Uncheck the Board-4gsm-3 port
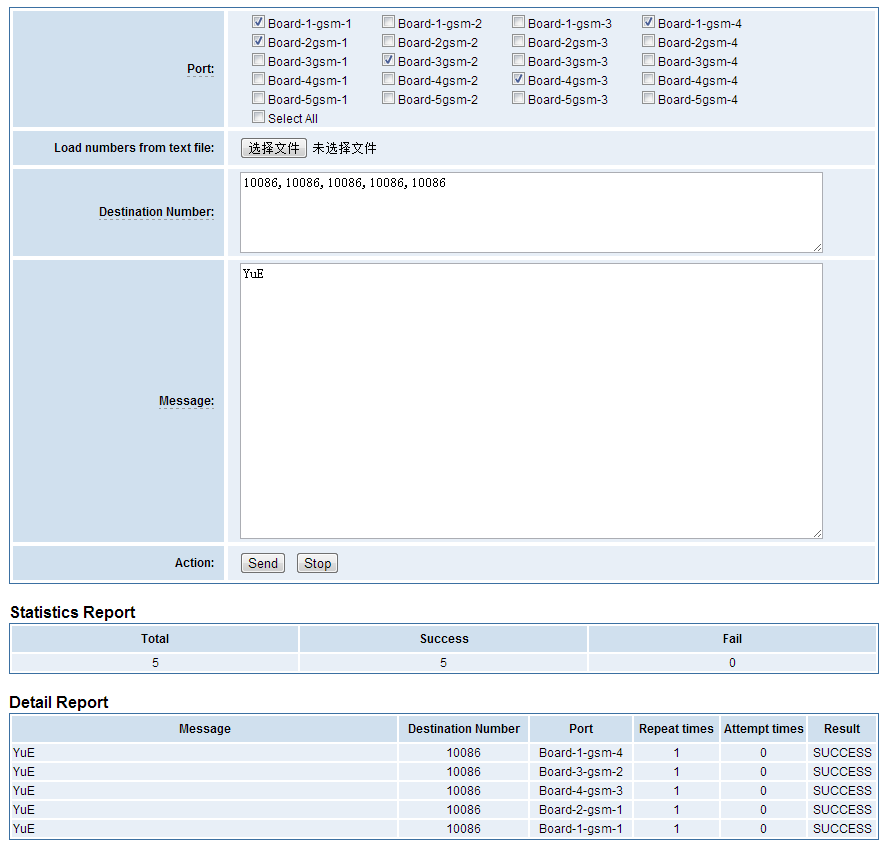The width and height of the screenshot is (887, 847). tap(519, 79)
